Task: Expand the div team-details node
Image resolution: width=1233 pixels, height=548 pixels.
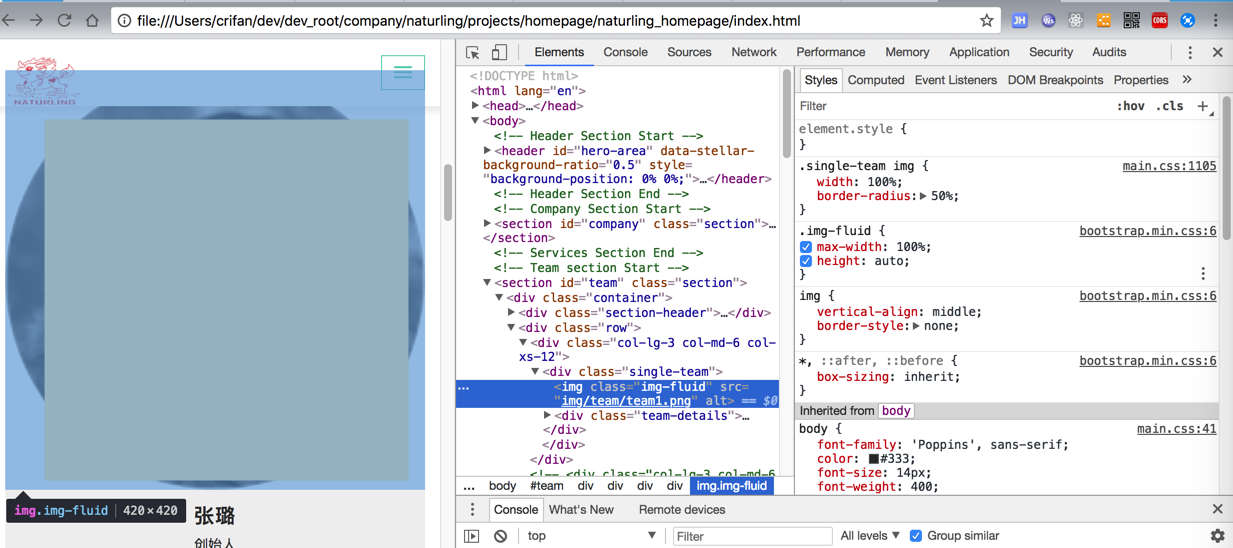Action: [548, 416]
